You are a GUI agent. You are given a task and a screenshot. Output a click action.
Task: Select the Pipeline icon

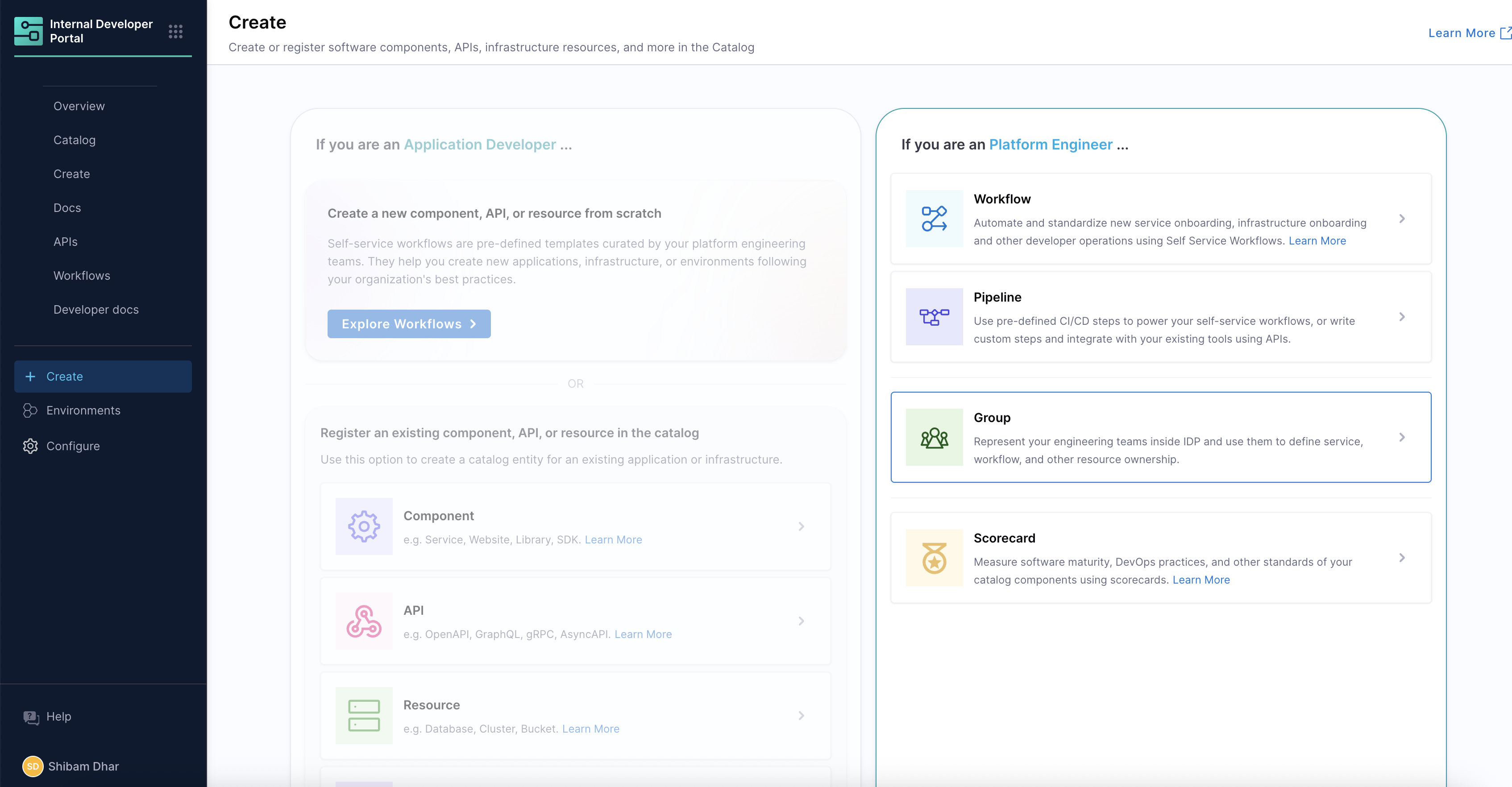(934, 318)
